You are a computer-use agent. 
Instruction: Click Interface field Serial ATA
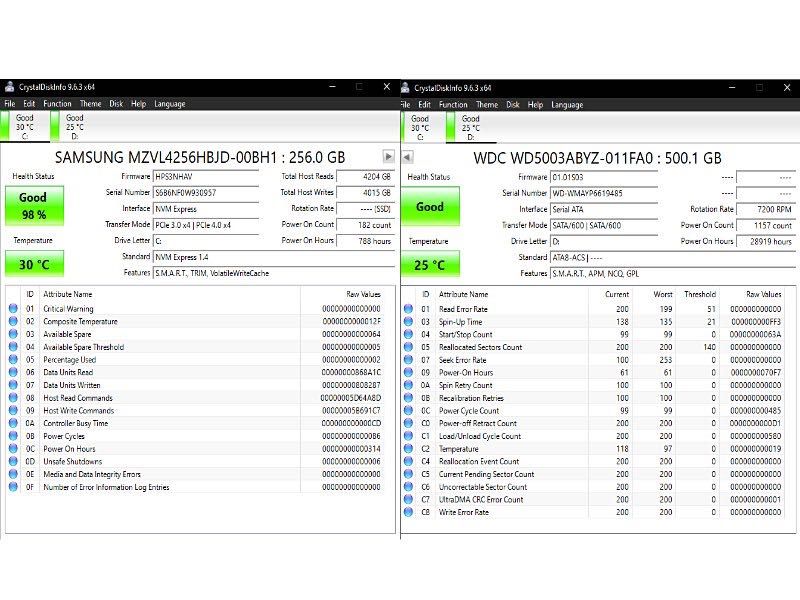pyautogui.click(x=604, y=209)
